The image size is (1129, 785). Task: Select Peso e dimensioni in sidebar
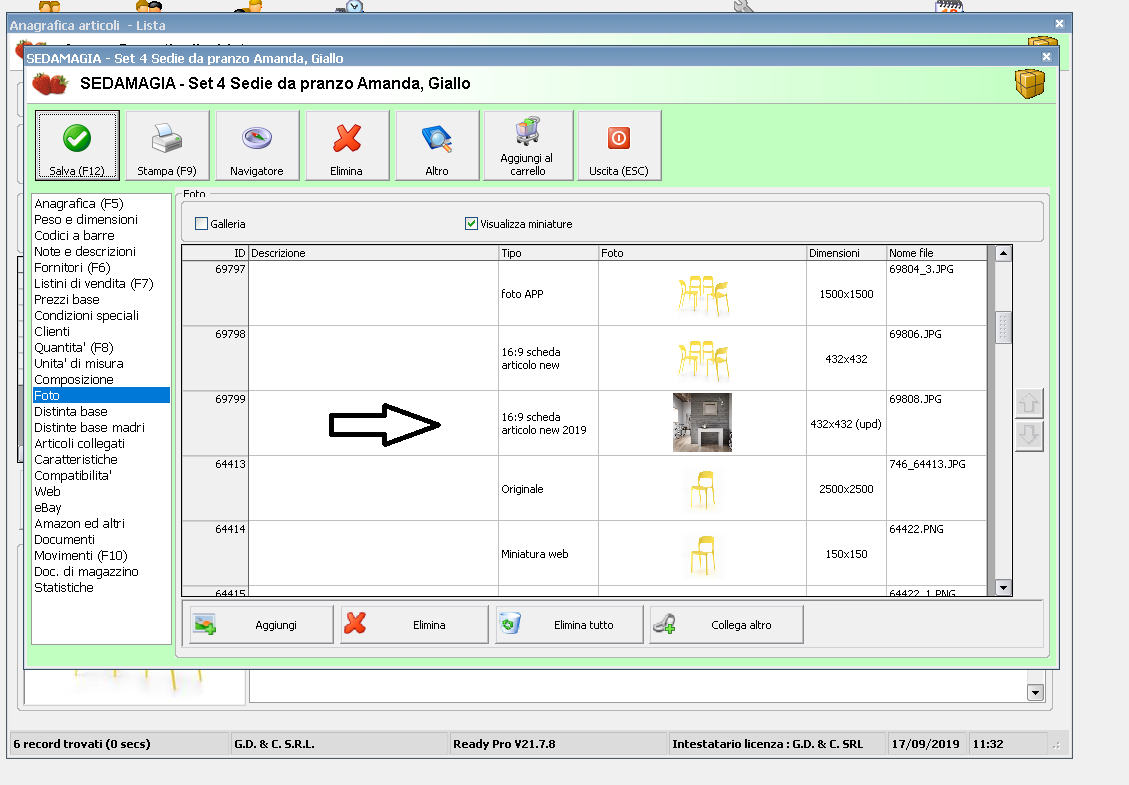pyautogui.click(x=86, y=220)
